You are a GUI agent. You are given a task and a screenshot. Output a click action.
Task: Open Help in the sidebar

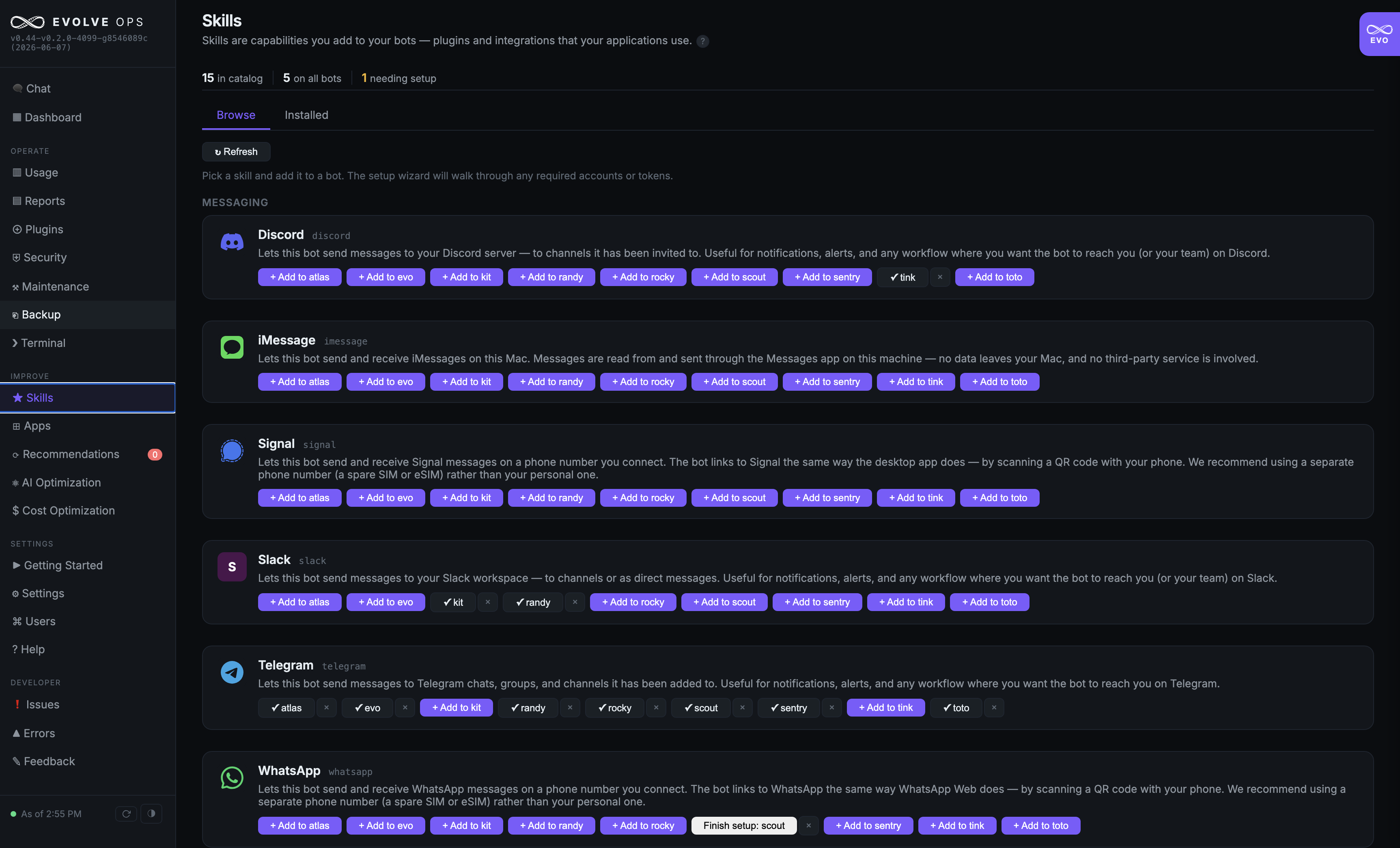pyautogui.click(x=88, y=649)
